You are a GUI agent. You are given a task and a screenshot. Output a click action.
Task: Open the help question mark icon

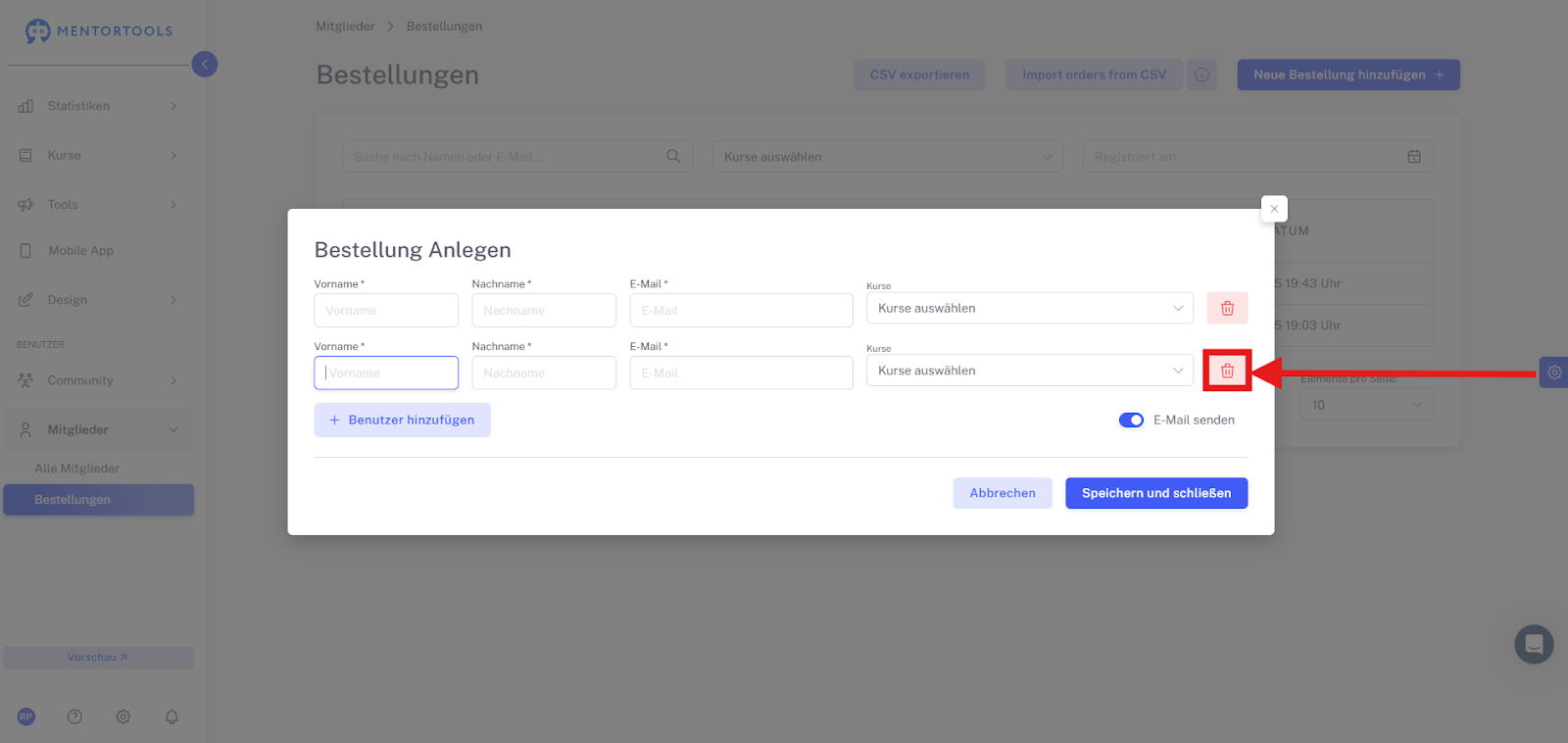tap(74, 717)
